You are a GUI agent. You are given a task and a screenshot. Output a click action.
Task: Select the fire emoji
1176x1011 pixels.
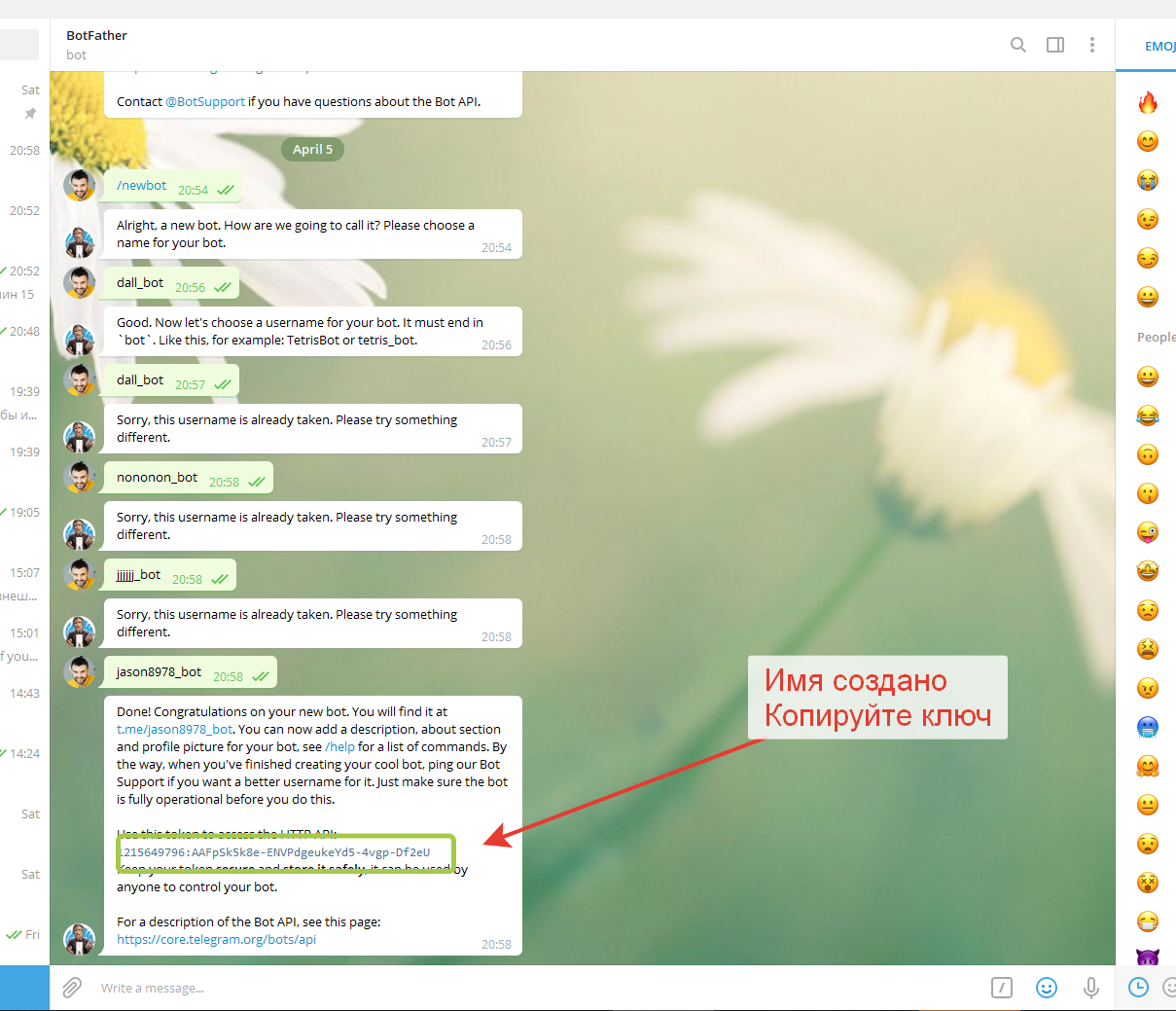[x=1148, y=102]
